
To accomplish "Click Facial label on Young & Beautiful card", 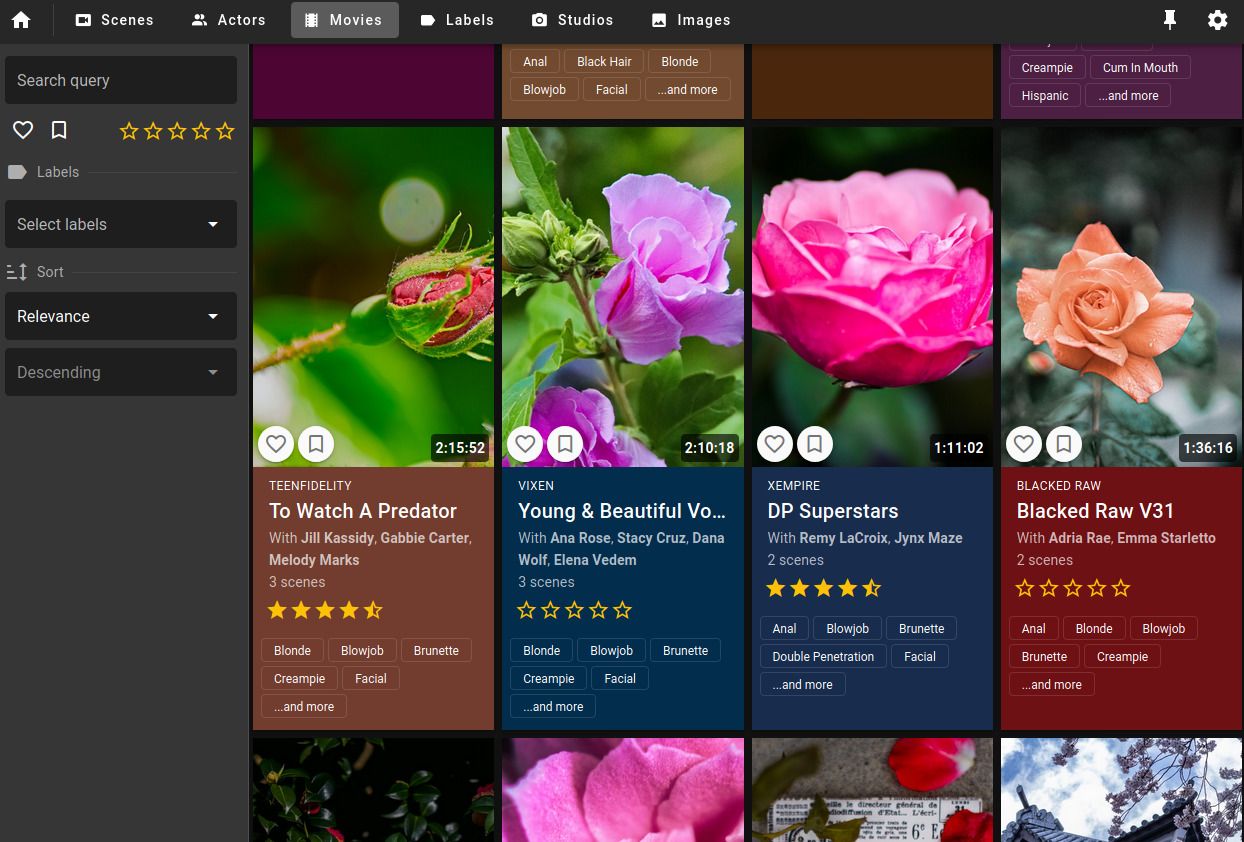I will 620,678.
